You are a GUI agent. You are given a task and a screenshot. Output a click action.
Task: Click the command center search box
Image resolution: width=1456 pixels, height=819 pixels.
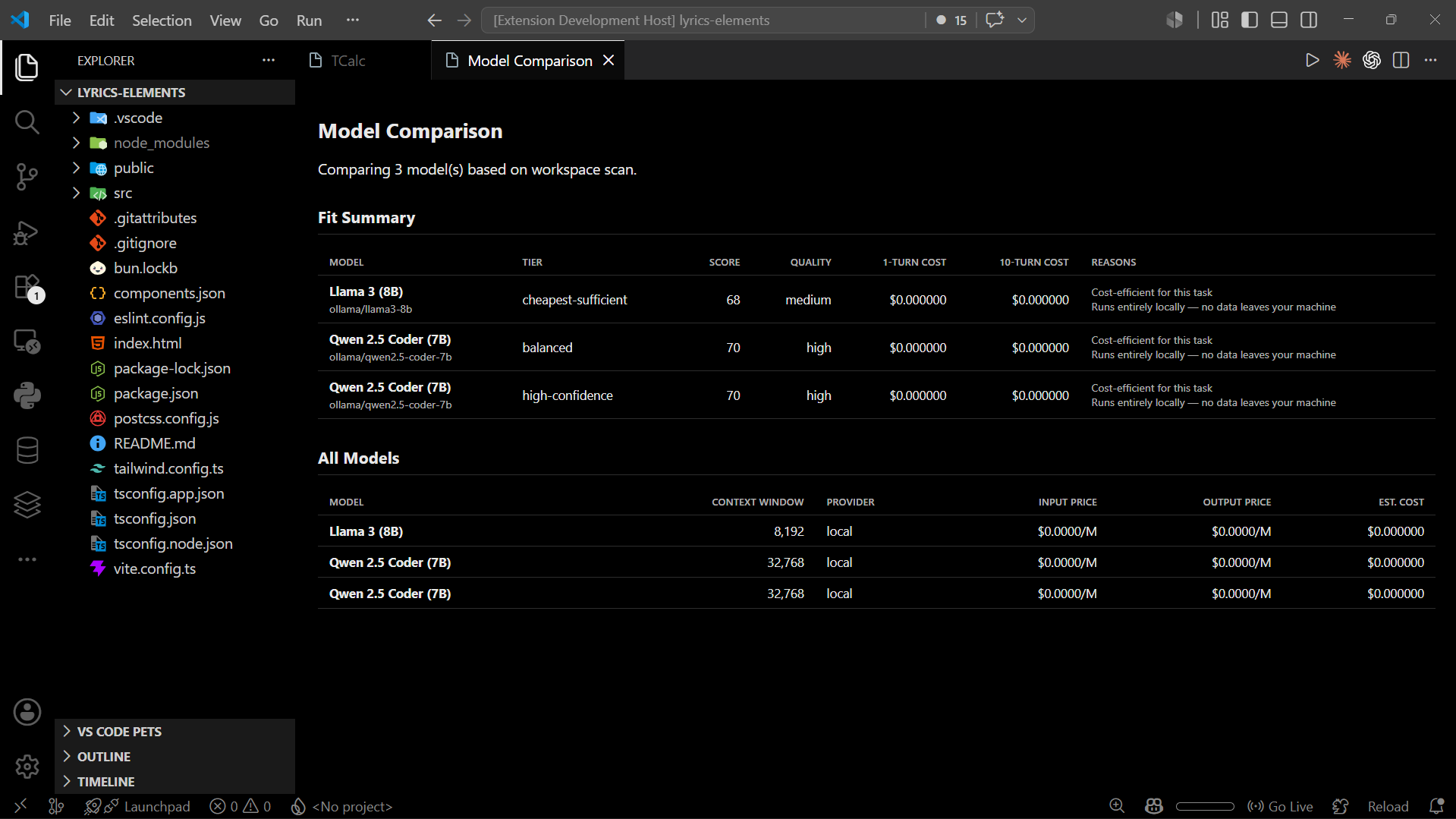[703, 20]
